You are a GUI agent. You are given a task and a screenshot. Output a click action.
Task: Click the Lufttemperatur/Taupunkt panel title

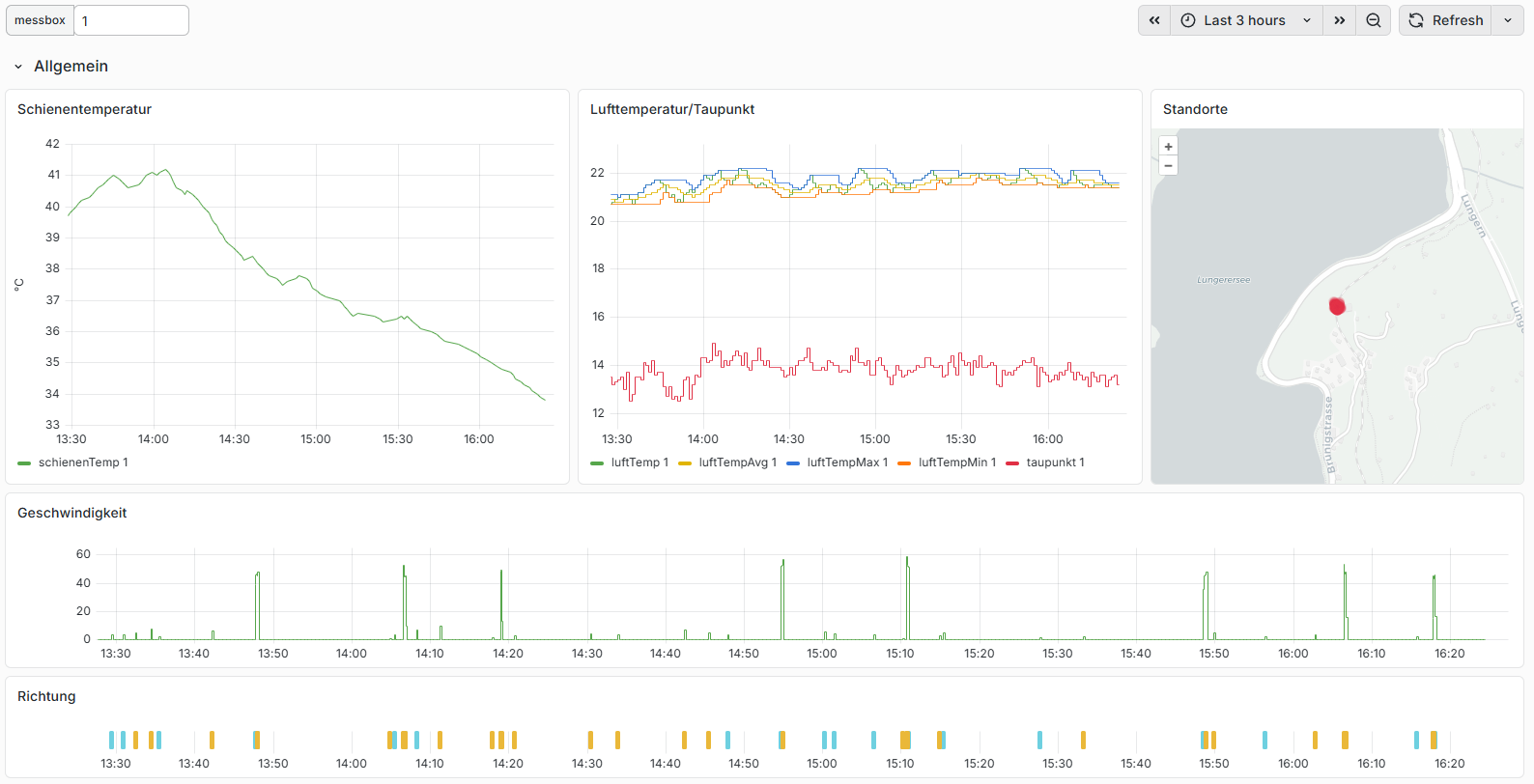pos(672,109)
